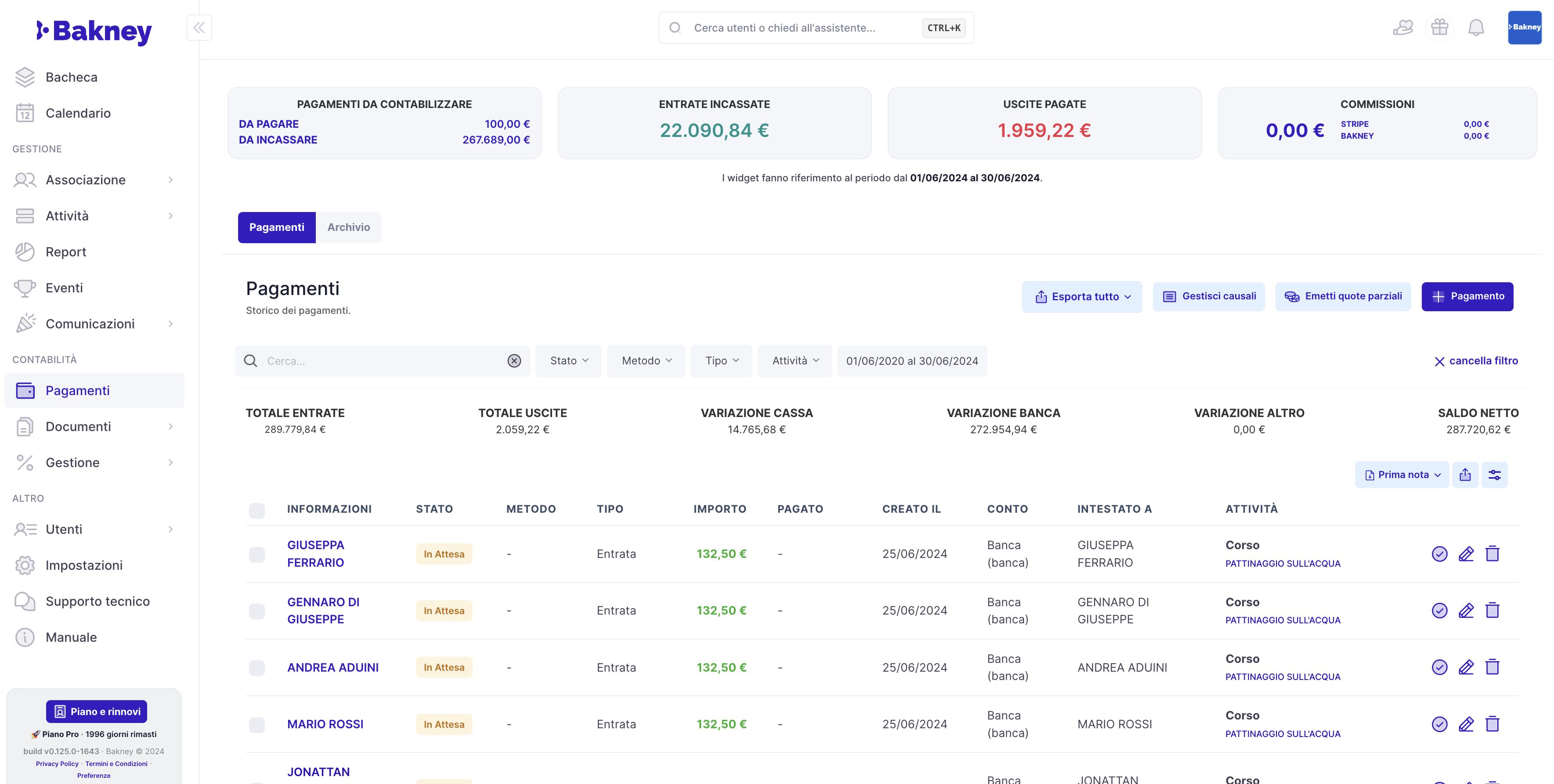Screen dimensions: 1554x784
Task: Check the Andrea Aduini row checkbox
Action: [257, 668]
